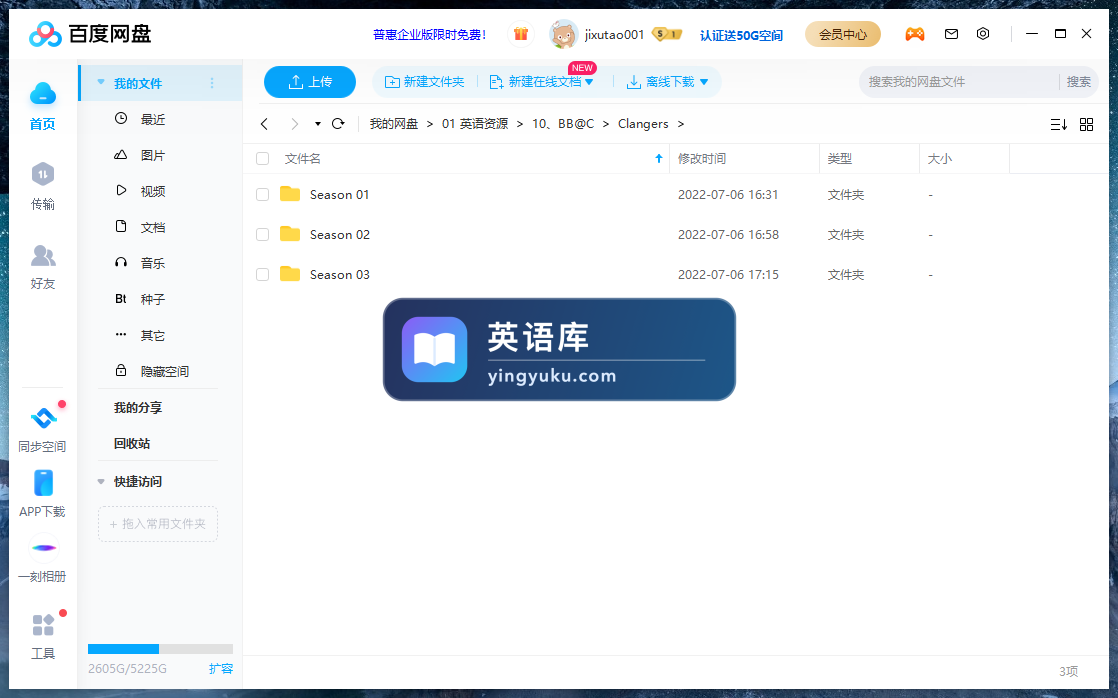The width and height of the screenshot is (1118, 698).
Task: Navigate to 10、BB@C in the breadcrumb
Action: pyautogui.click(x=563, y=124)
